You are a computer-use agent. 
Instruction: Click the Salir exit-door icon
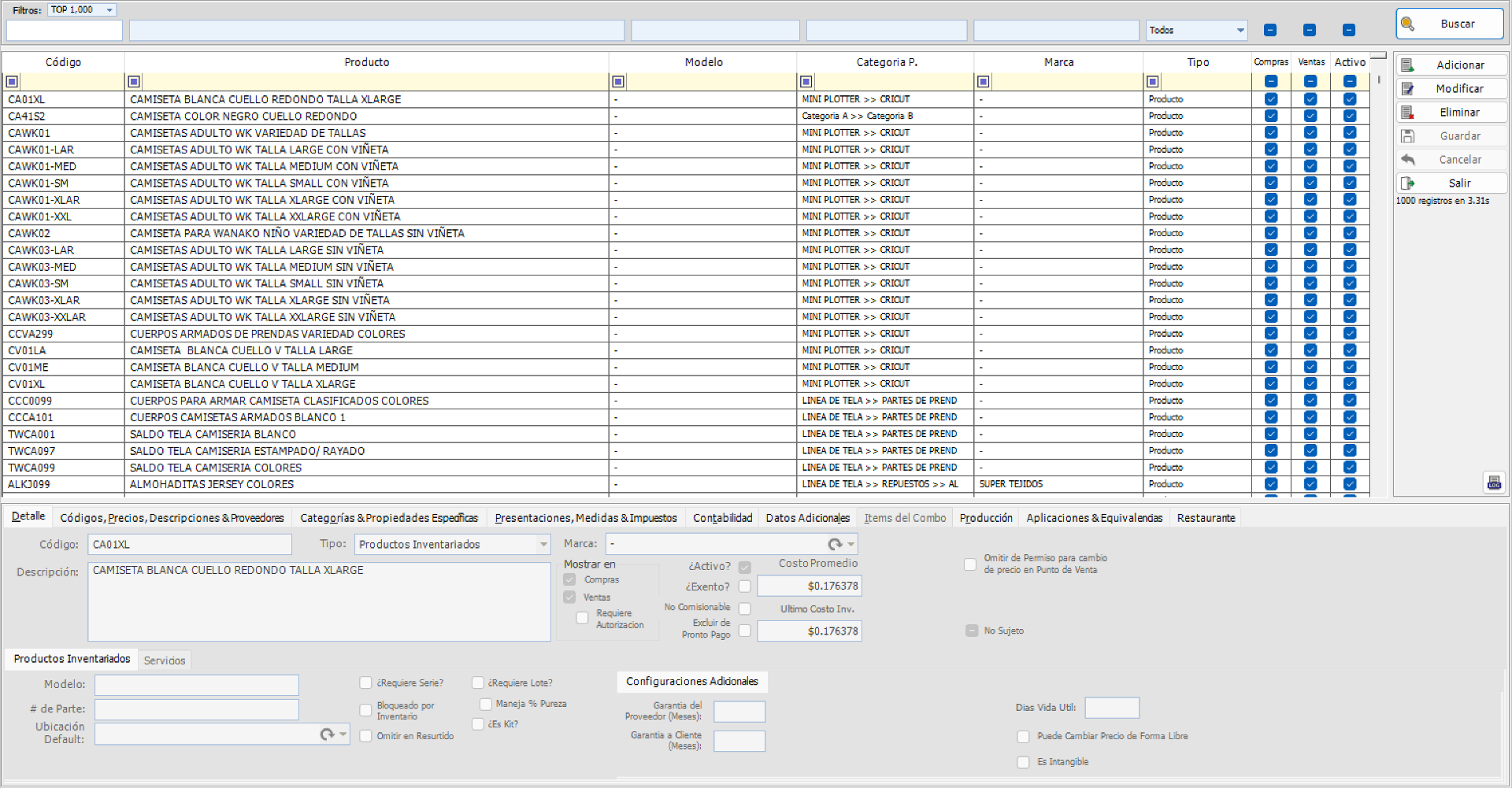1407,183
